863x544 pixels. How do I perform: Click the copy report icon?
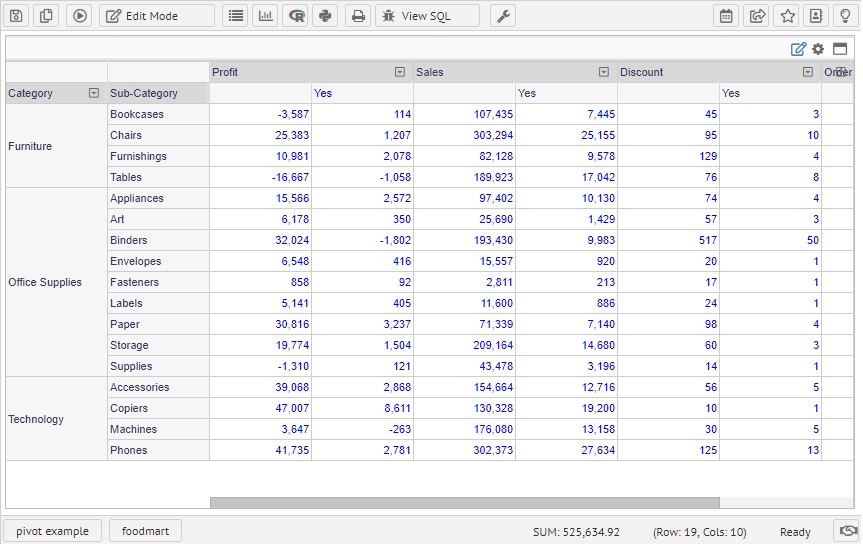click(x=47, y=16)
